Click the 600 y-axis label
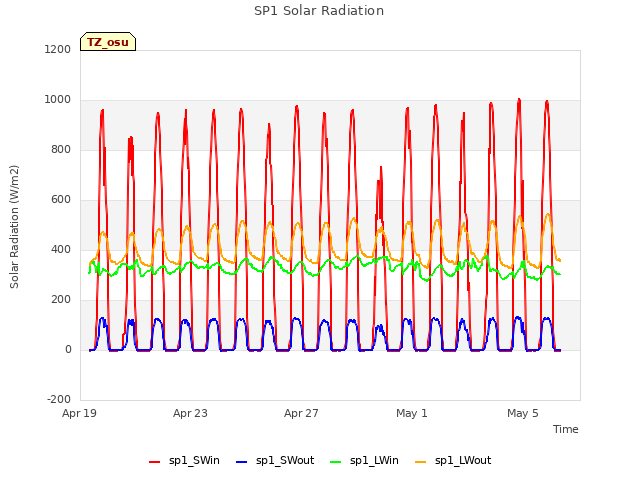The width and height of the screenshot is (640, 480). pyautogui.click(x=61, y=200)
